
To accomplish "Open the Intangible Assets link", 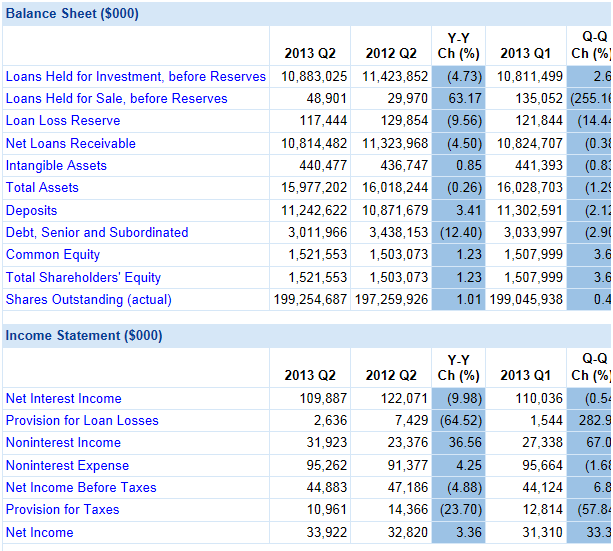I will pyautogui.click(x=56, y=165).
